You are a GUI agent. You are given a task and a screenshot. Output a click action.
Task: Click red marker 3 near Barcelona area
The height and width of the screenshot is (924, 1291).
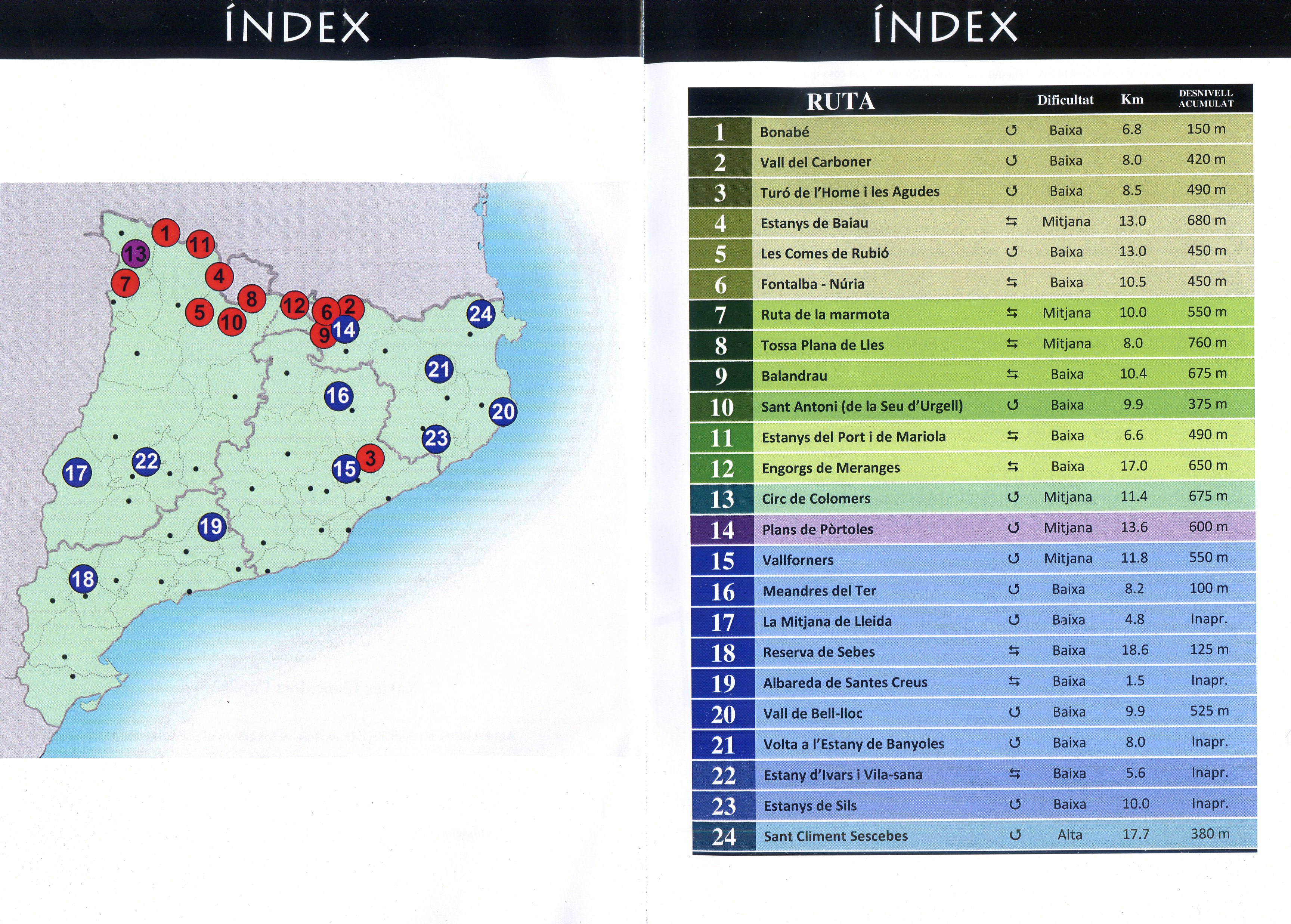[x=371, y=457]
